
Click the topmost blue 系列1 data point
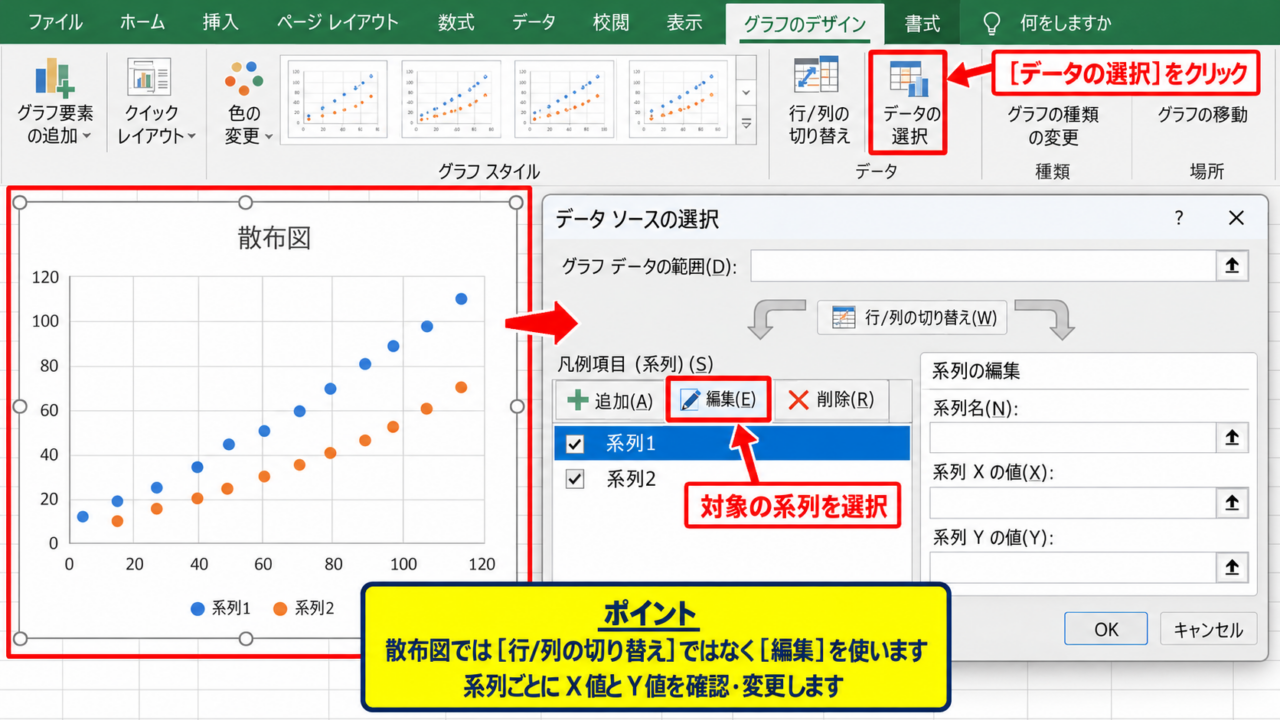[461, 299]
